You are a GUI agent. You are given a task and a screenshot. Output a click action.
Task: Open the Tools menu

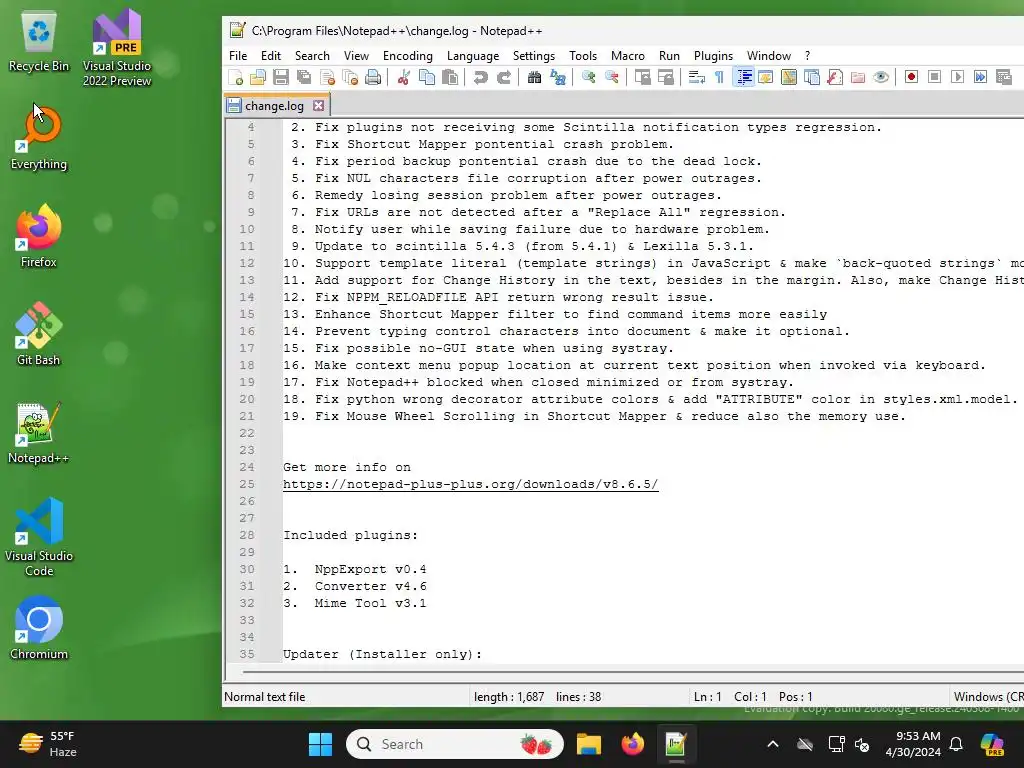(583, 56)
